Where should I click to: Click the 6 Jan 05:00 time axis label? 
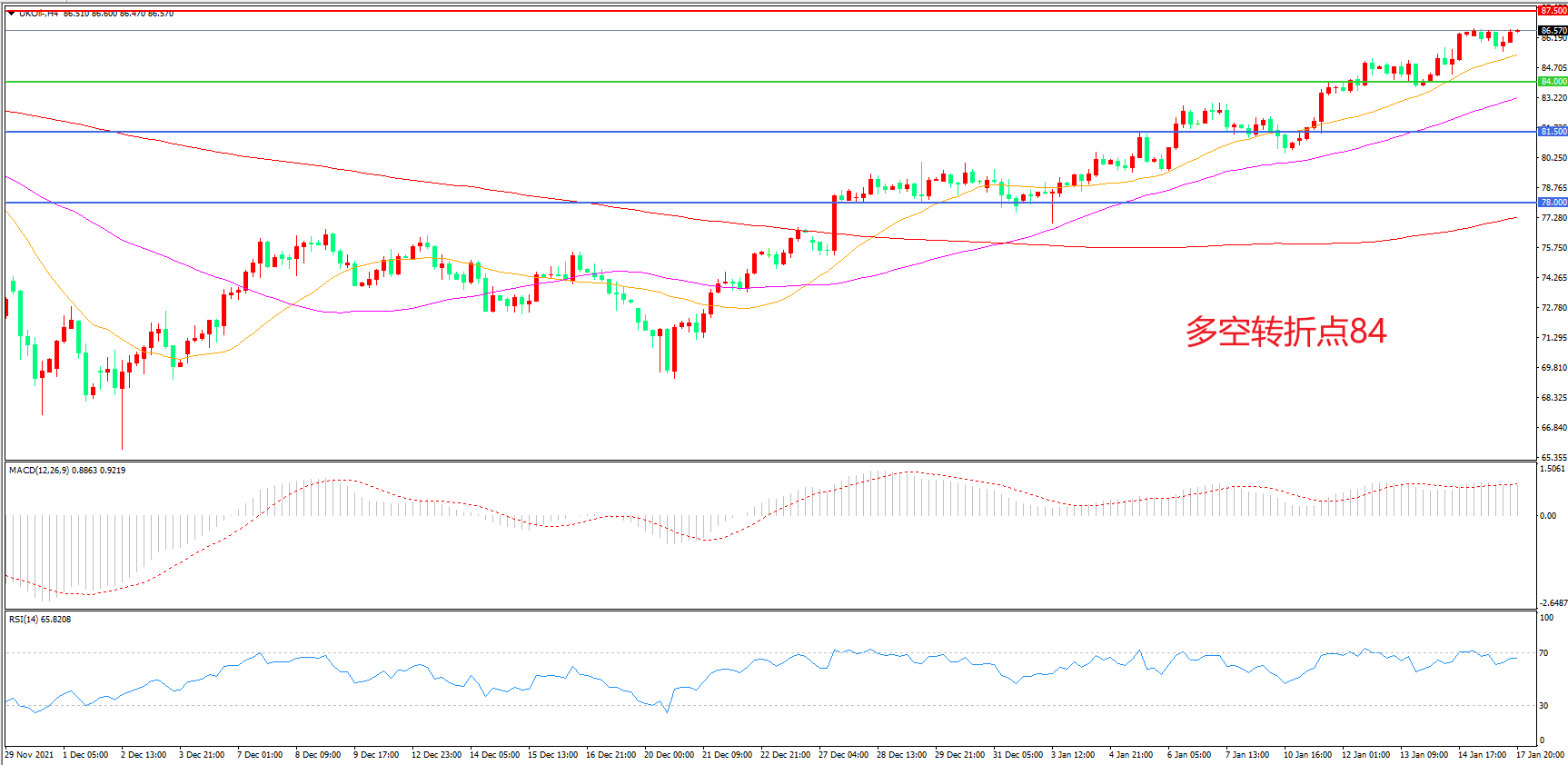click(1188, 755)
